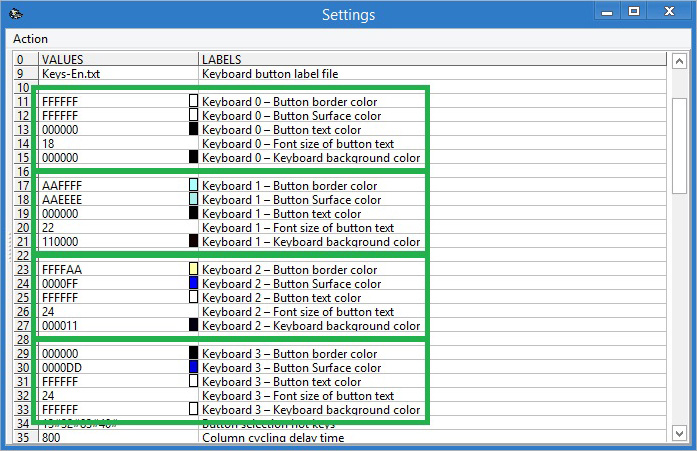The height and width of the screenshot is (451, 697).
Task: Click Keyboard 1 Button text color swatch
Action: 193,212
